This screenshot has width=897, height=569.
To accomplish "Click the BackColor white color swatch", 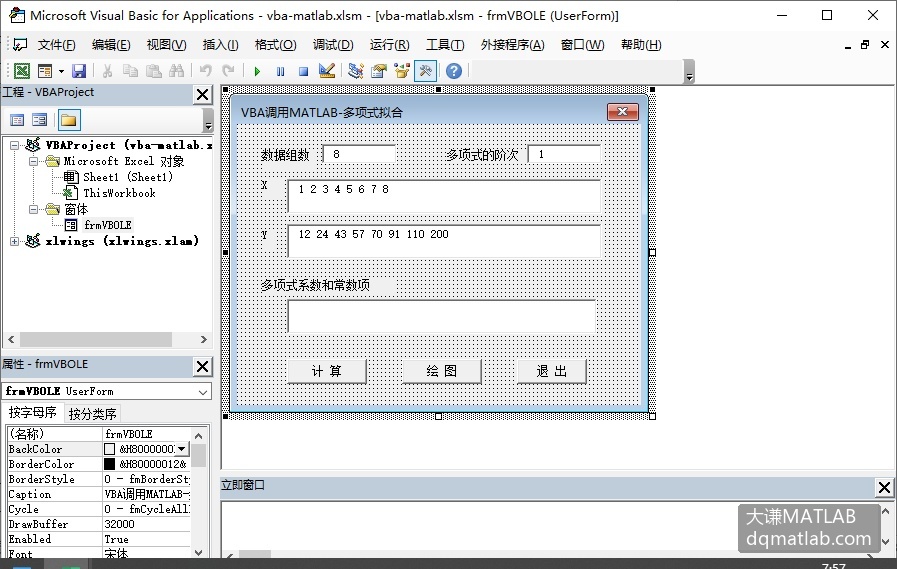I will click(109, 449).
